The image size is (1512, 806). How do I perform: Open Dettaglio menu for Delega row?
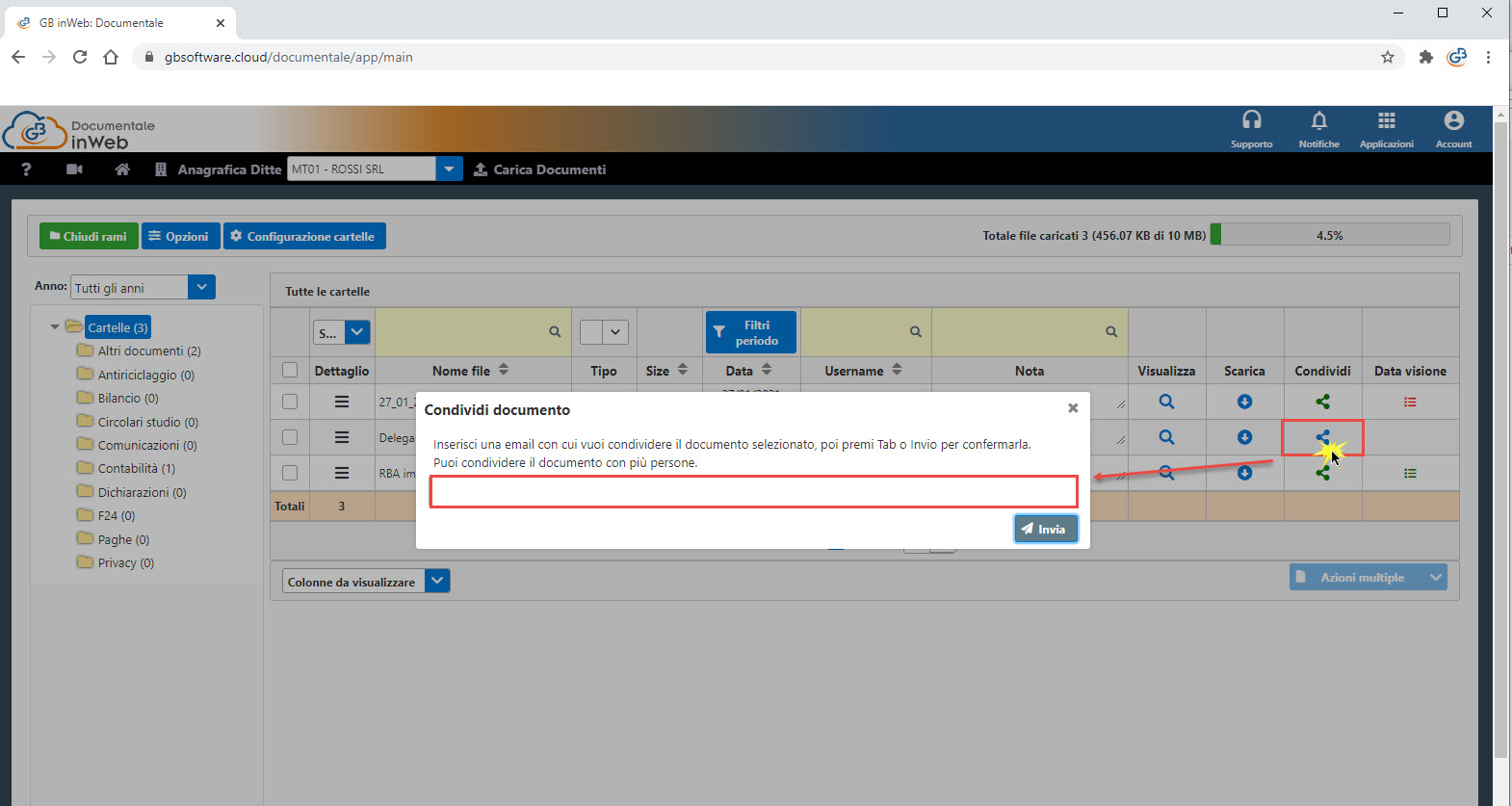[342, 437]
